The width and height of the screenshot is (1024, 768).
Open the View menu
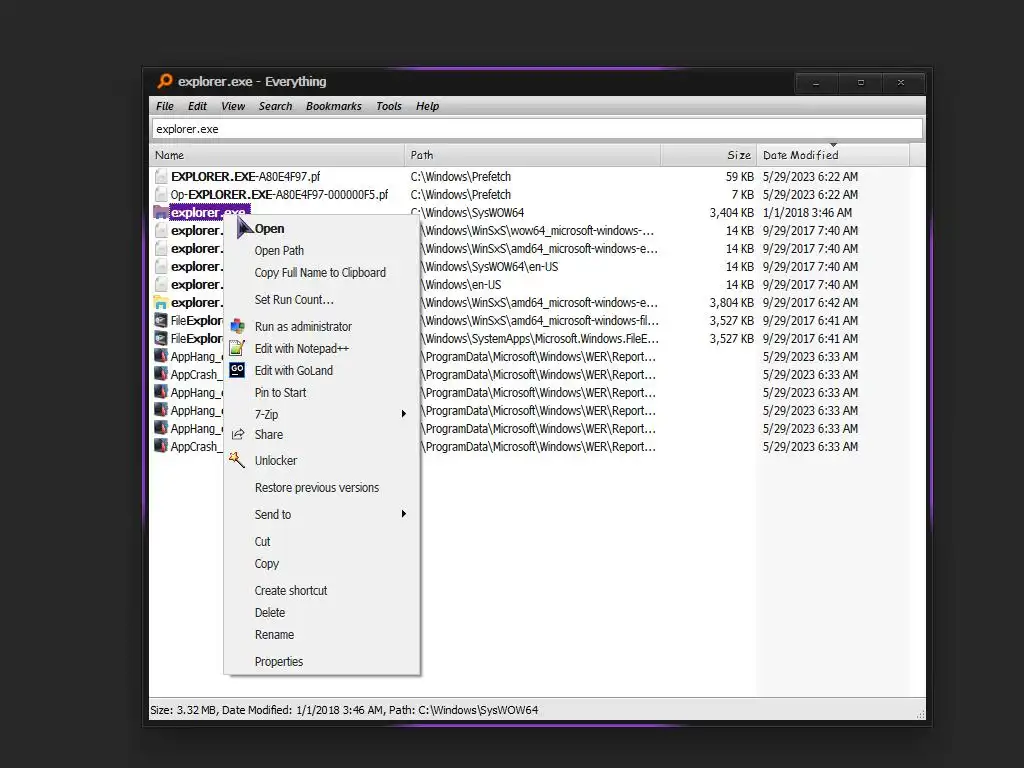[232, 106]
